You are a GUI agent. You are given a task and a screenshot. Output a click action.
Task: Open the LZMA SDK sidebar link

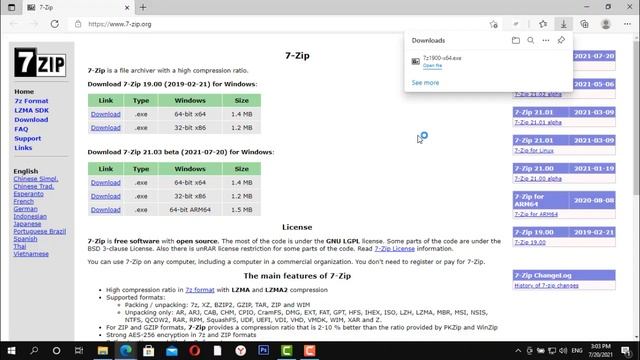click(x=31, y=110)
